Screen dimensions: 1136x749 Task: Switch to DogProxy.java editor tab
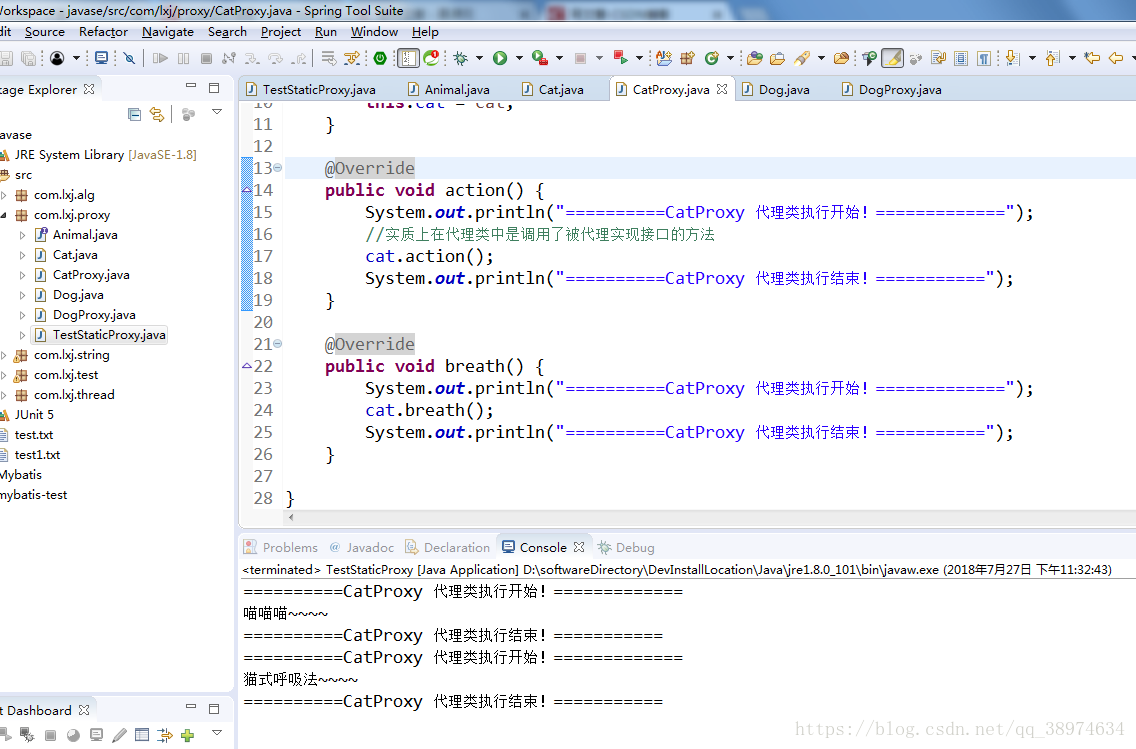pyautogui.click(x=892, y=89)
